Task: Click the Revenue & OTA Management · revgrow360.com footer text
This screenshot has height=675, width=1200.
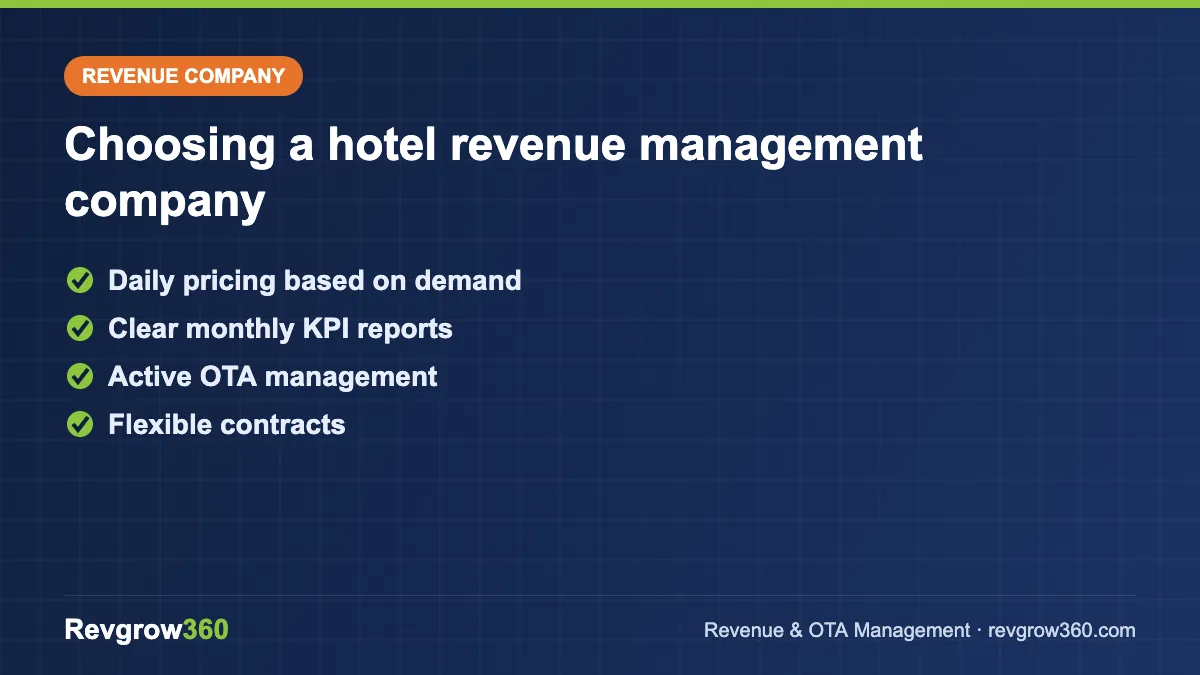Action: click(920, 631)
